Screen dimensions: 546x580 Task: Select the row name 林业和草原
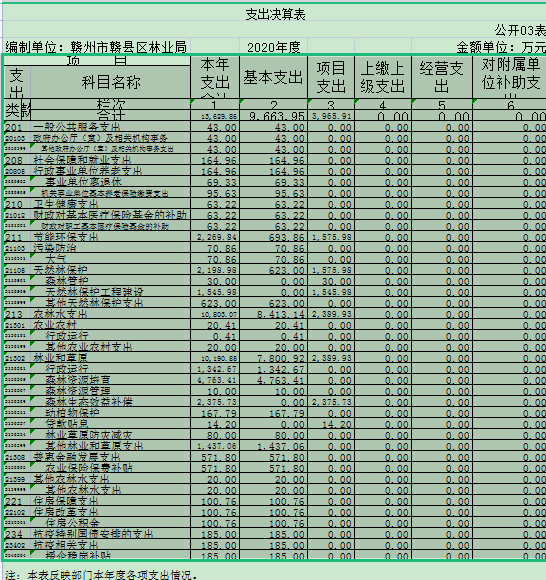tap(60, 358)
